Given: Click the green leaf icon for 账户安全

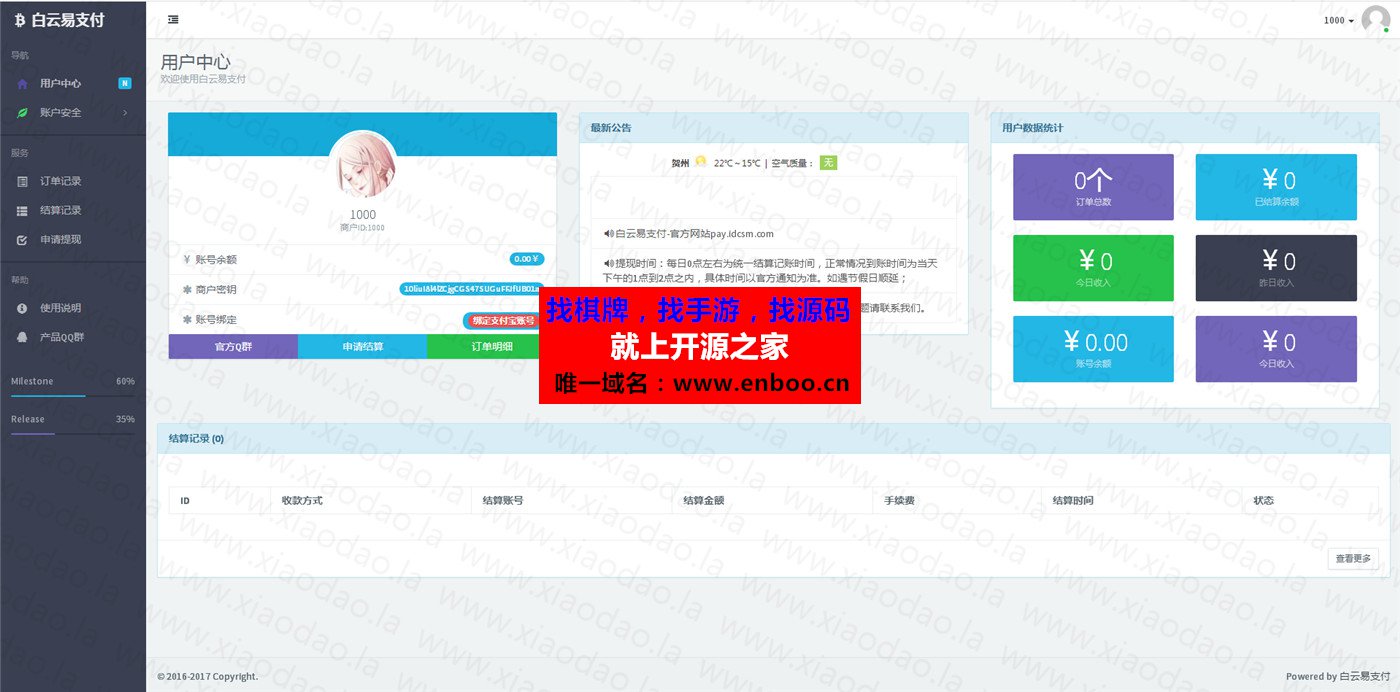Looking at the screenshot, I should [22, 113].
